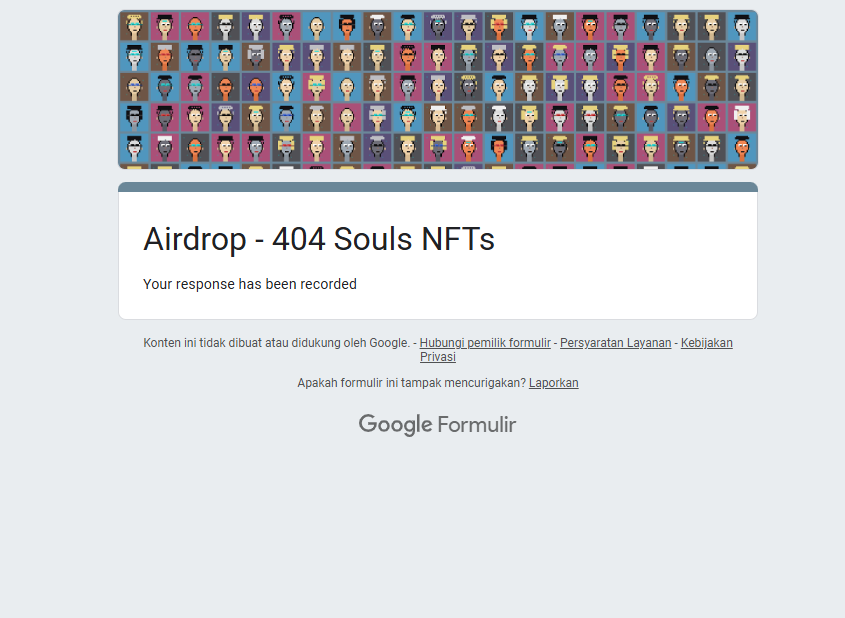Image resolution: width=845 pixels, height=618 pixels.
Task: Click the Google Formulir logo
Action: pyautogui.click(x=438, y=425)
